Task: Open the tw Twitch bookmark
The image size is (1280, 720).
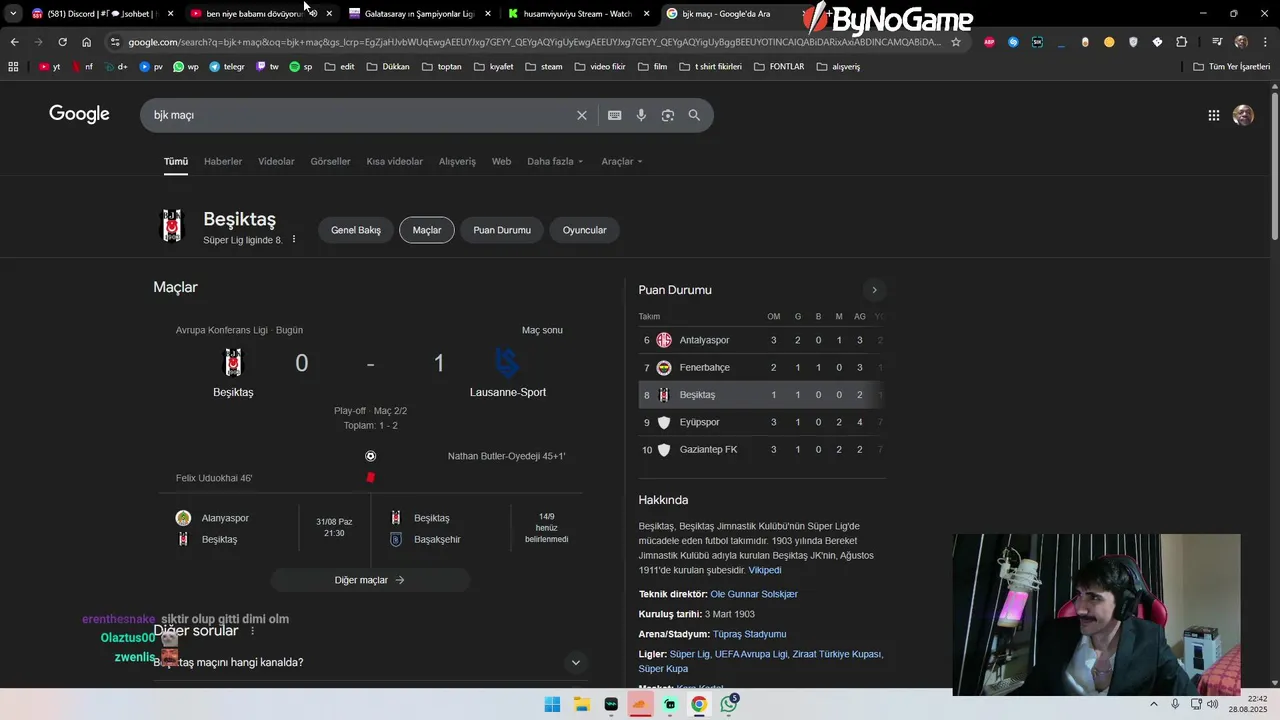Action: point(267,67)
